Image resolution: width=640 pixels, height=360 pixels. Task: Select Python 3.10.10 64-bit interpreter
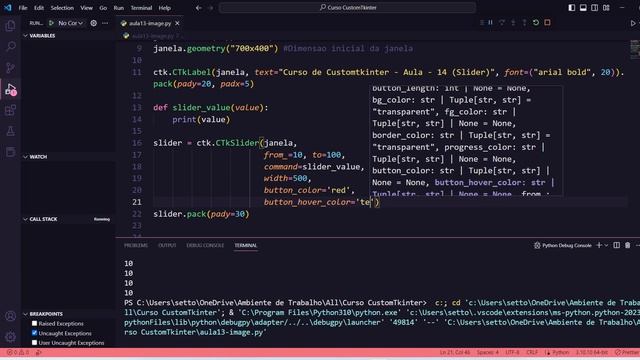point(592,352)
